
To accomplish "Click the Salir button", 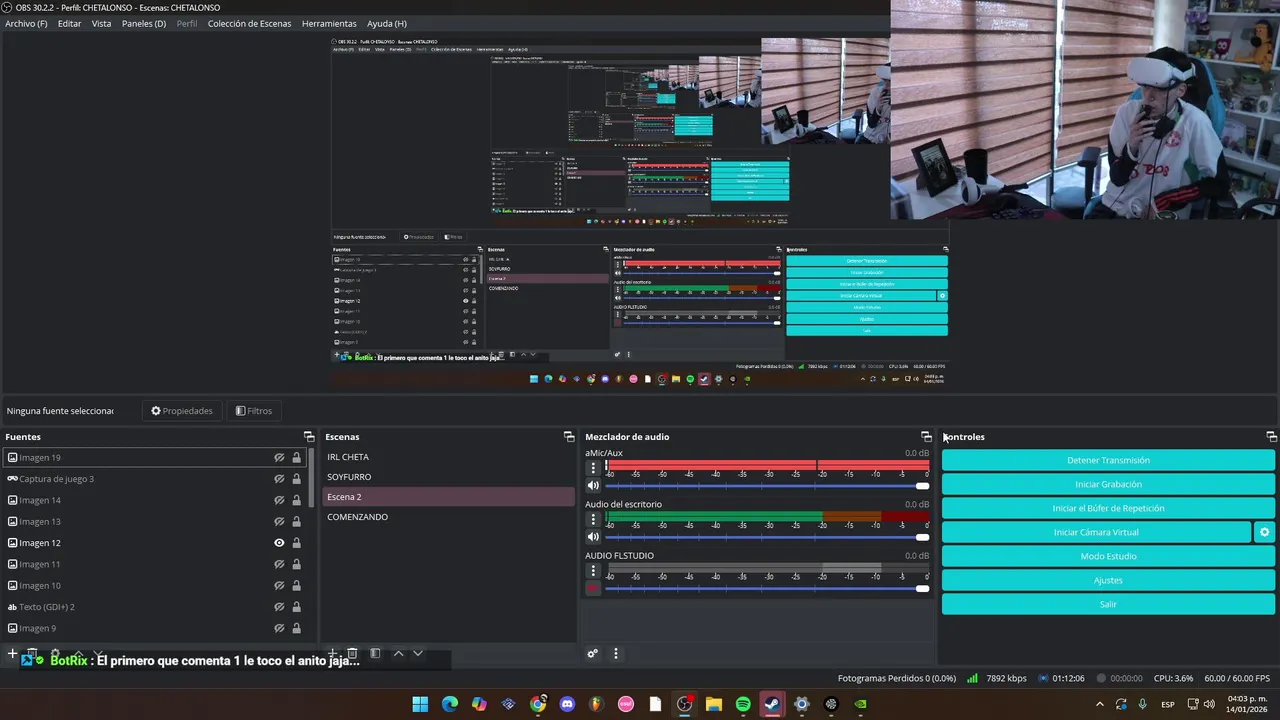I will click(1108, 604).
